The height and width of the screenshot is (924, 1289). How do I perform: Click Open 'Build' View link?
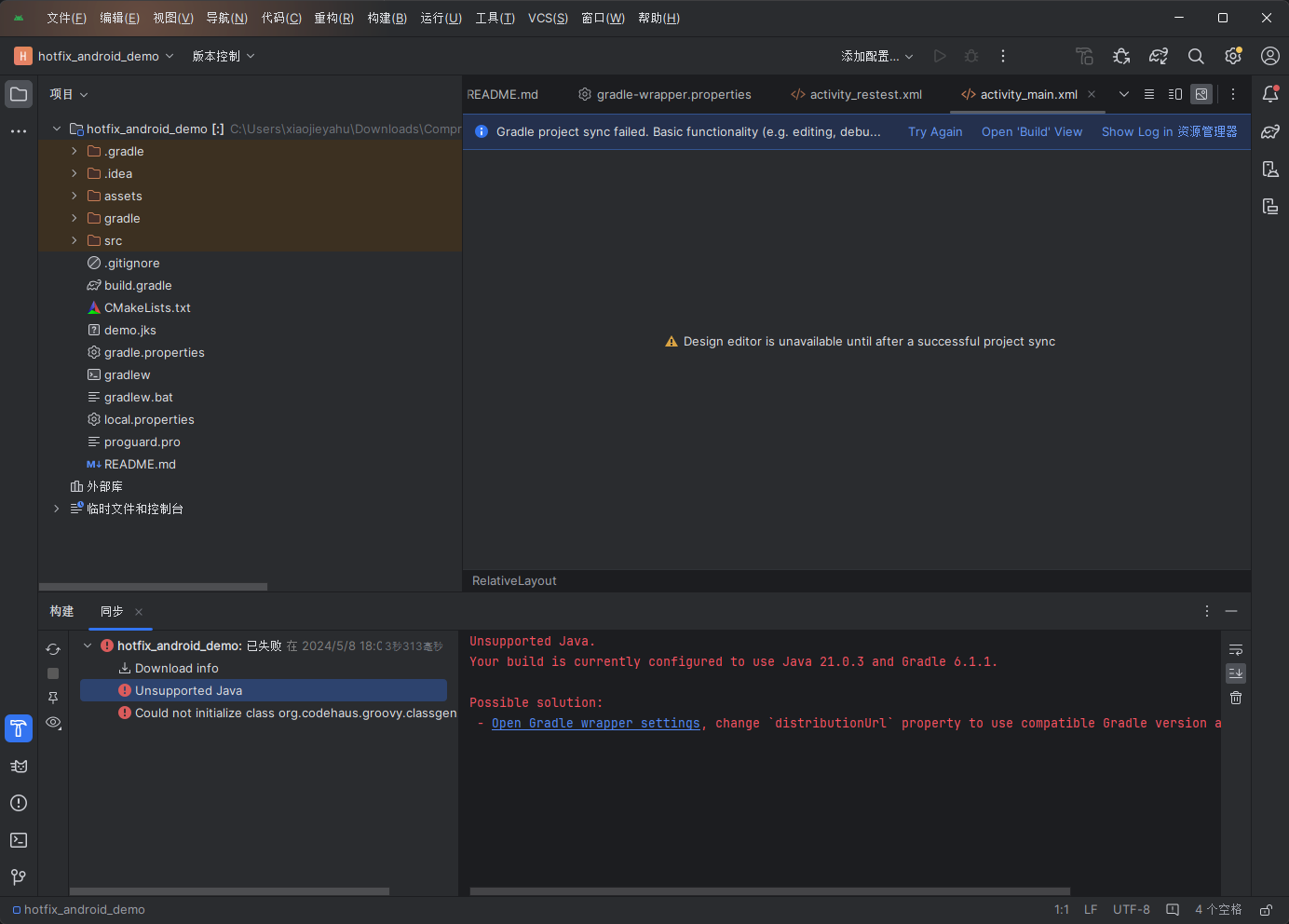pyautogui.click(x=1032, y=131)
